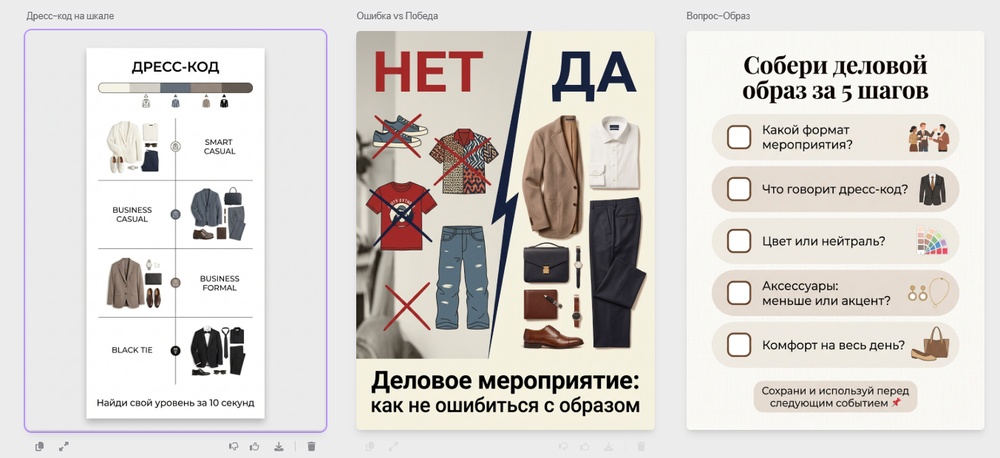This screenshot has height=458, width=1000.
Task: Click the "Сохрани и используй" banner
Action: click(x=835, y=397)
